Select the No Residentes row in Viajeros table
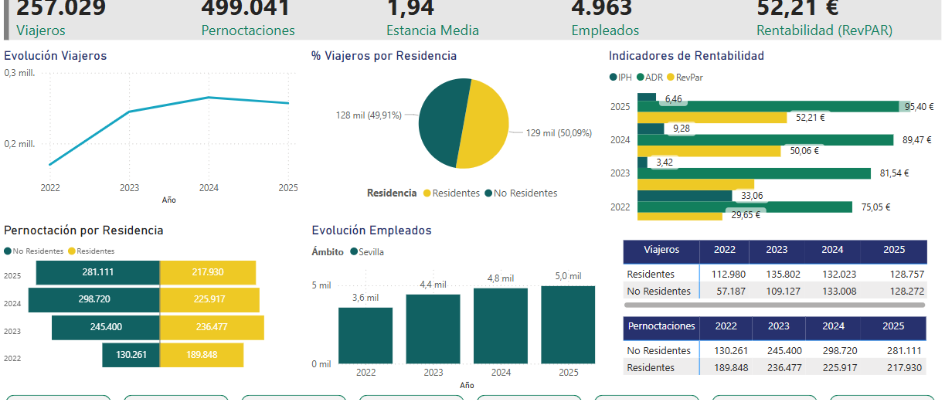945x400 pixels. pos(658,291)
